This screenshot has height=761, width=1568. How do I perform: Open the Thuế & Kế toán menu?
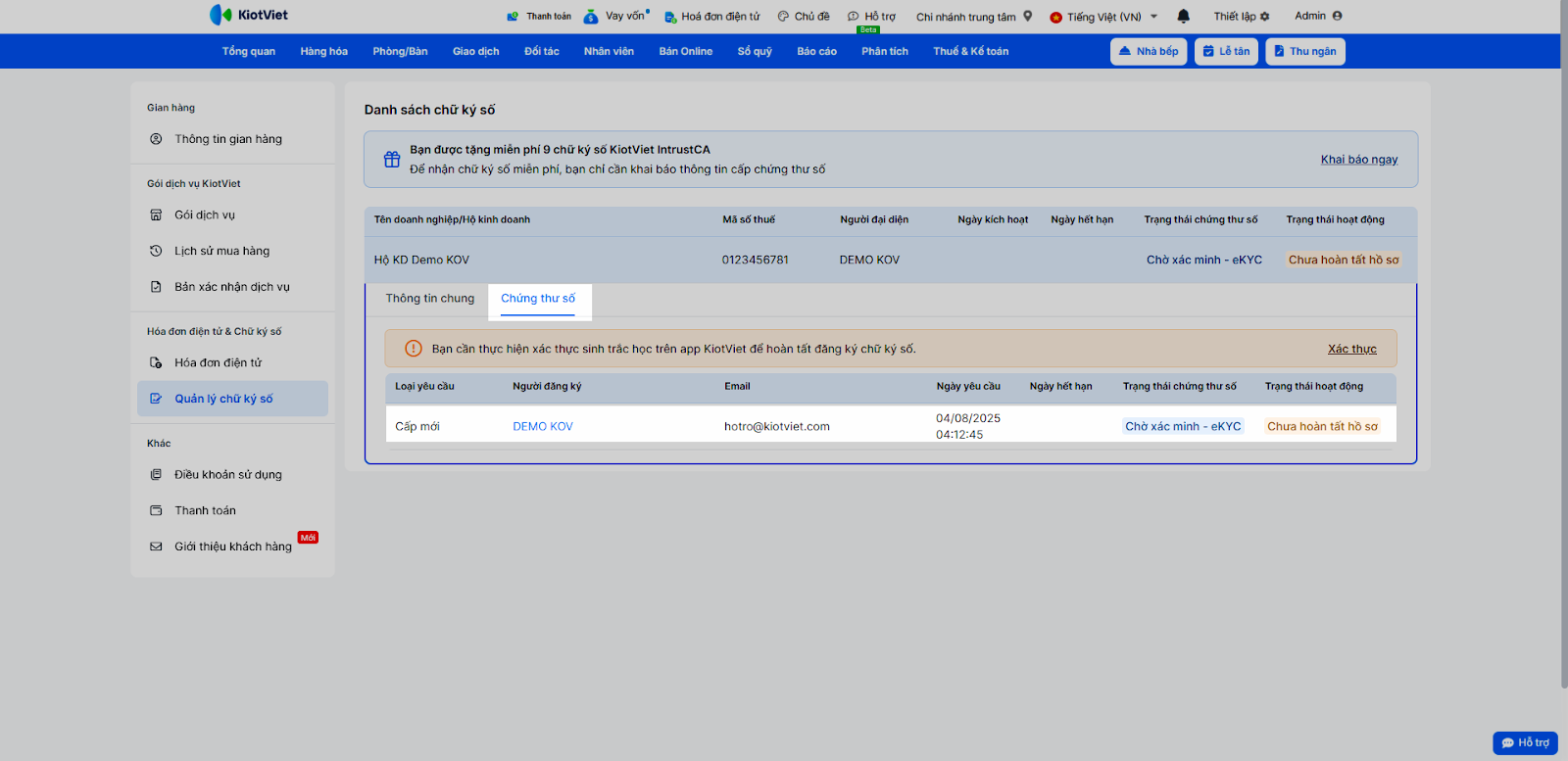(x=970, y=51)
